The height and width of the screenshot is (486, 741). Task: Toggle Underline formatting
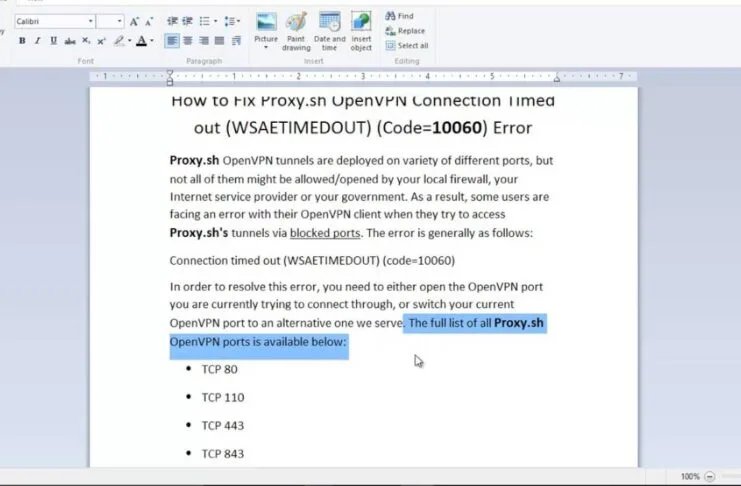[53, 41]
